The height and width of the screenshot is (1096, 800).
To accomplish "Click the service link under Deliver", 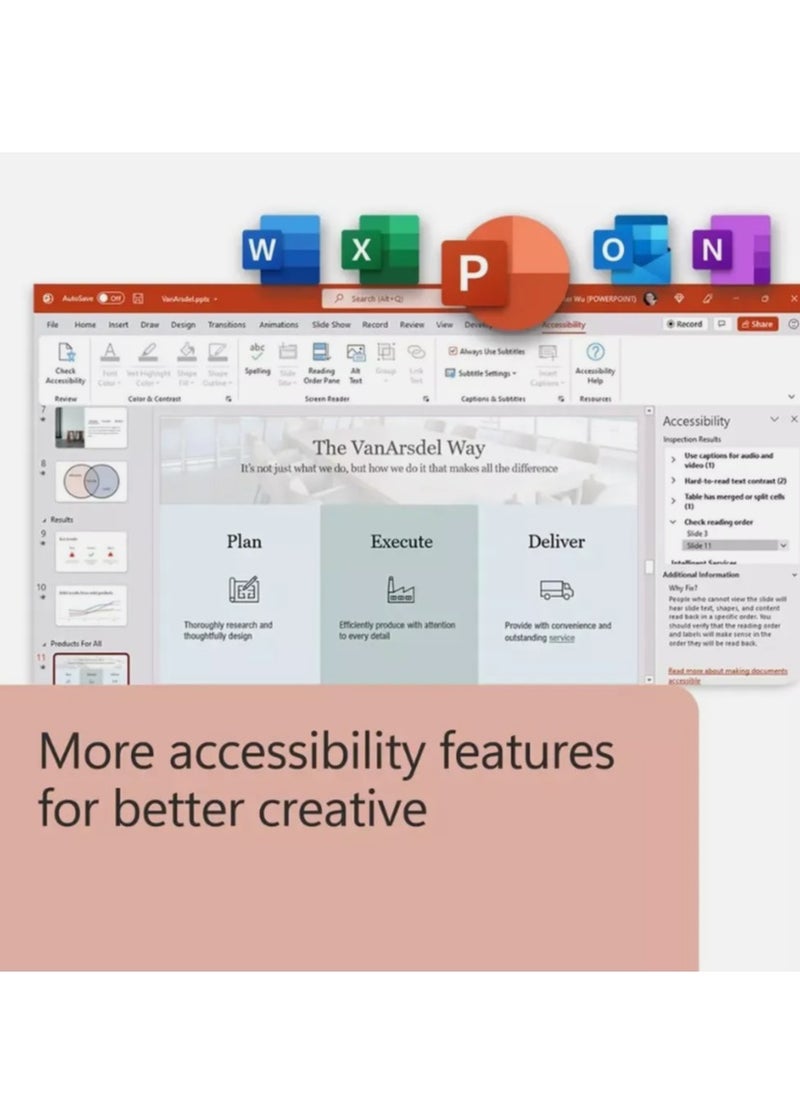I will click(562, 637).
